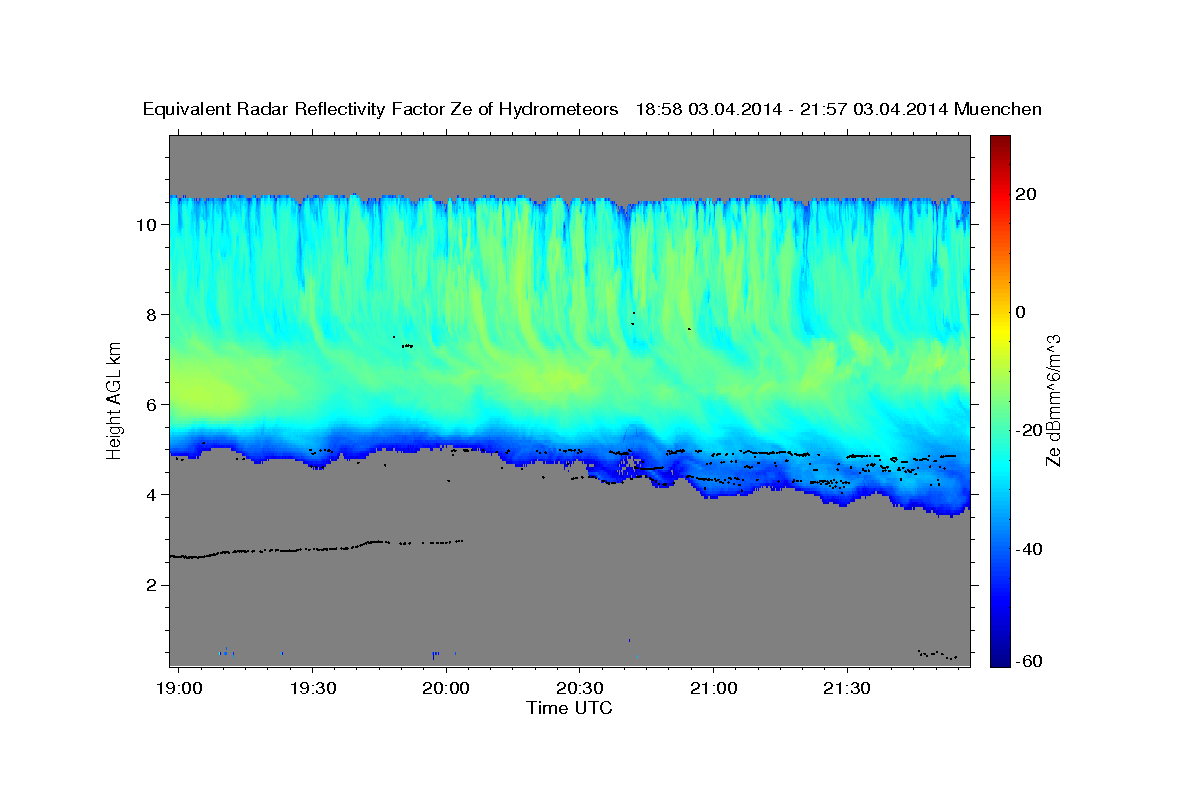Click the height tick label 6
Image resolution: width=1200 pixels, height=800 pixels.
tap(154, 405)
